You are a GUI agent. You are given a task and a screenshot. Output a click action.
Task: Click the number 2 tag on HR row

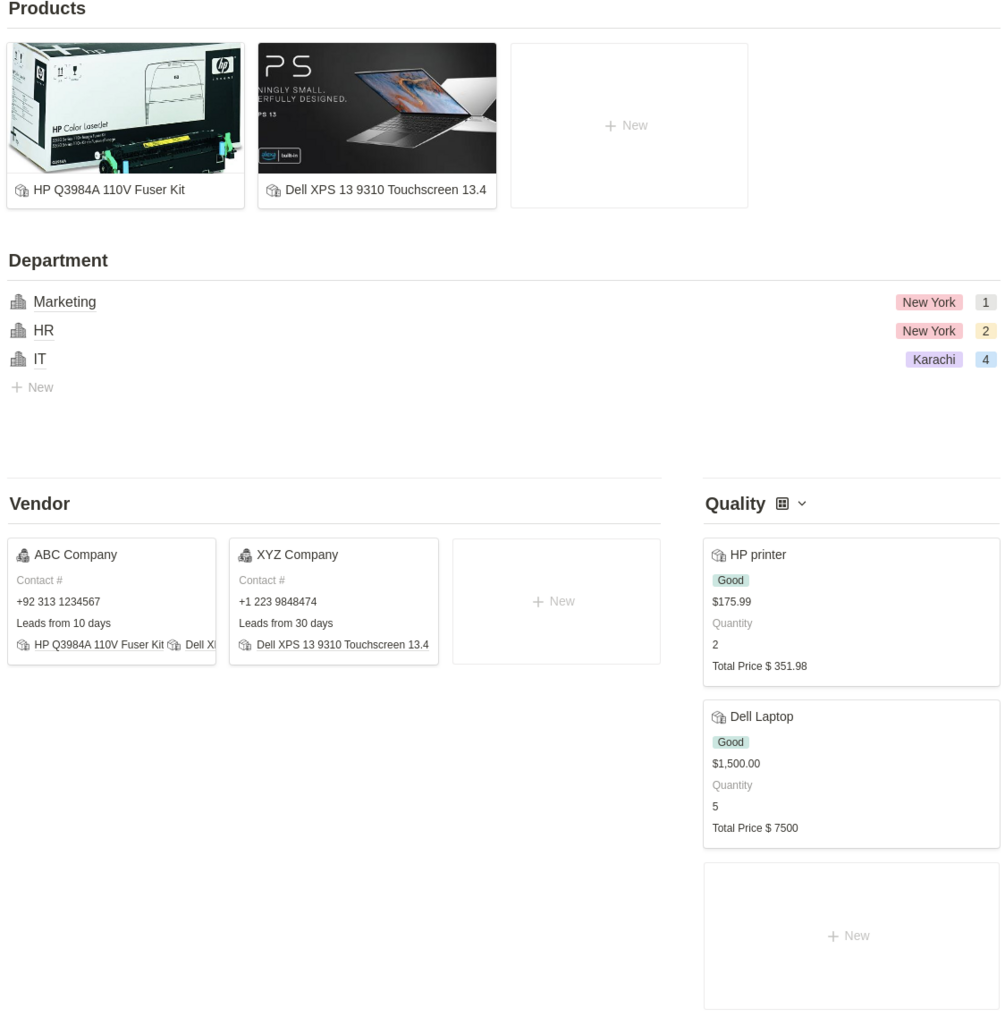point(986,331)
